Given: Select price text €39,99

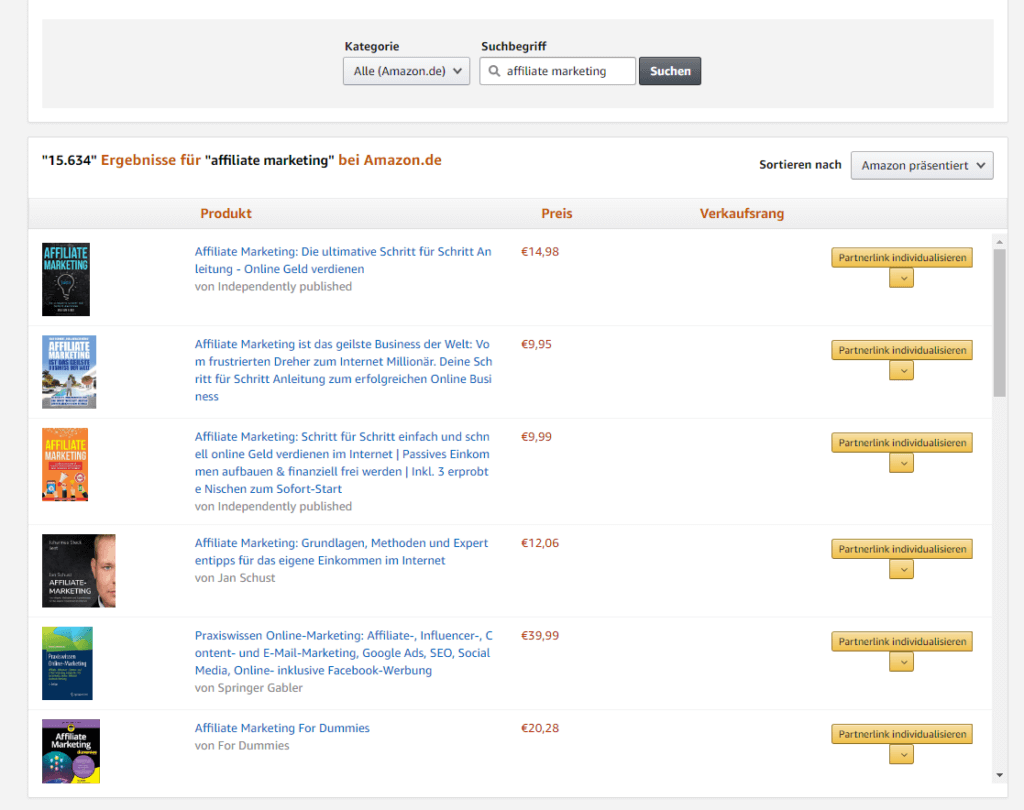Looking at the screenshot, I should point(539,636).
